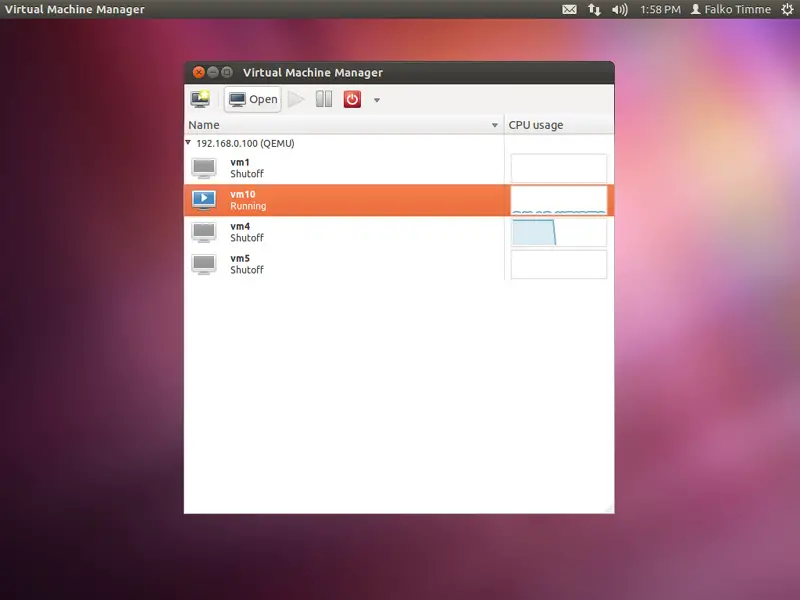The image size is (800, 600).
Task: Click the vm10 CPU usage graph
Action: coord(558,200)
